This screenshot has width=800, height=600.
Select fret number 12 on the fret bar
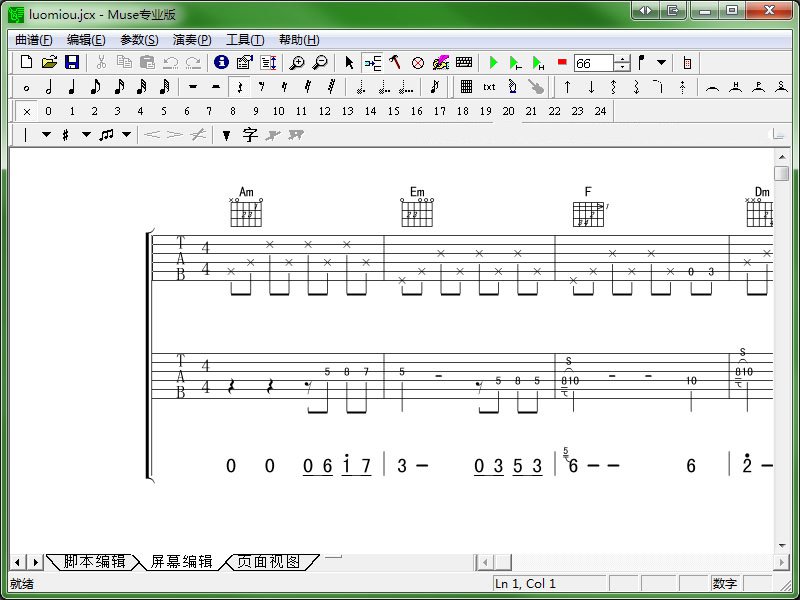324,111
